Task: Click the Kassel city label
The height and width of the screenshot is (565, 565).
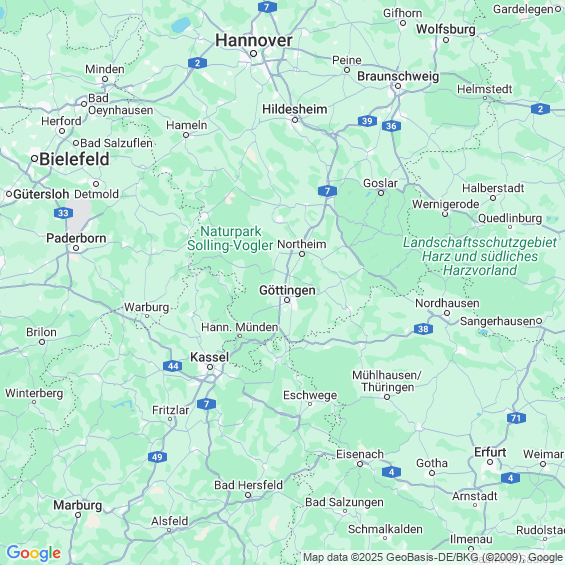Action: tap(209, 357)
